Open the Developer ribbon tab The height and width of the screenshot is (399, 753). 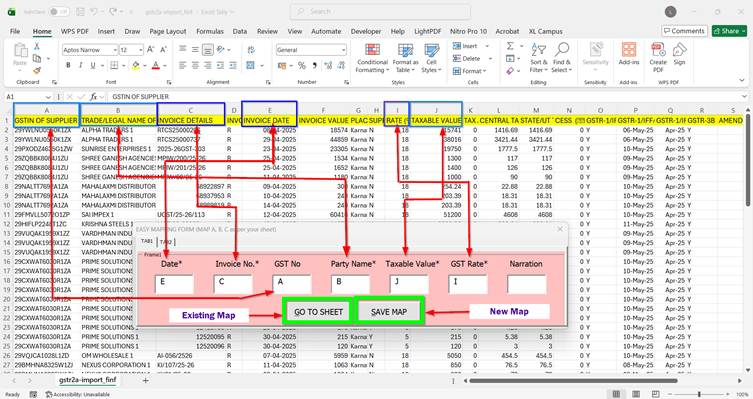(365, 31)
